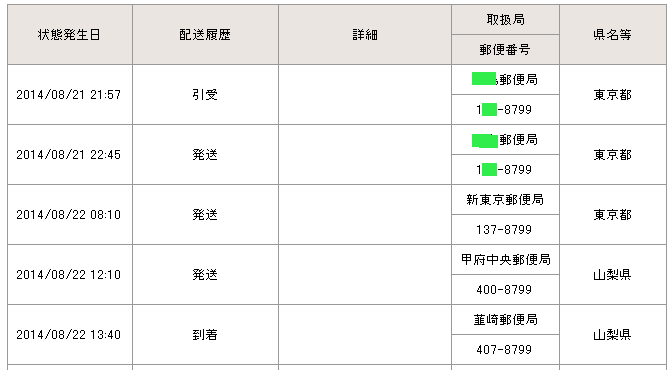The height and width of the screenshot is (370, 672).
Task: Click 山梨県 in the 韮崎郵便局 row
Action: coord(612,335)
